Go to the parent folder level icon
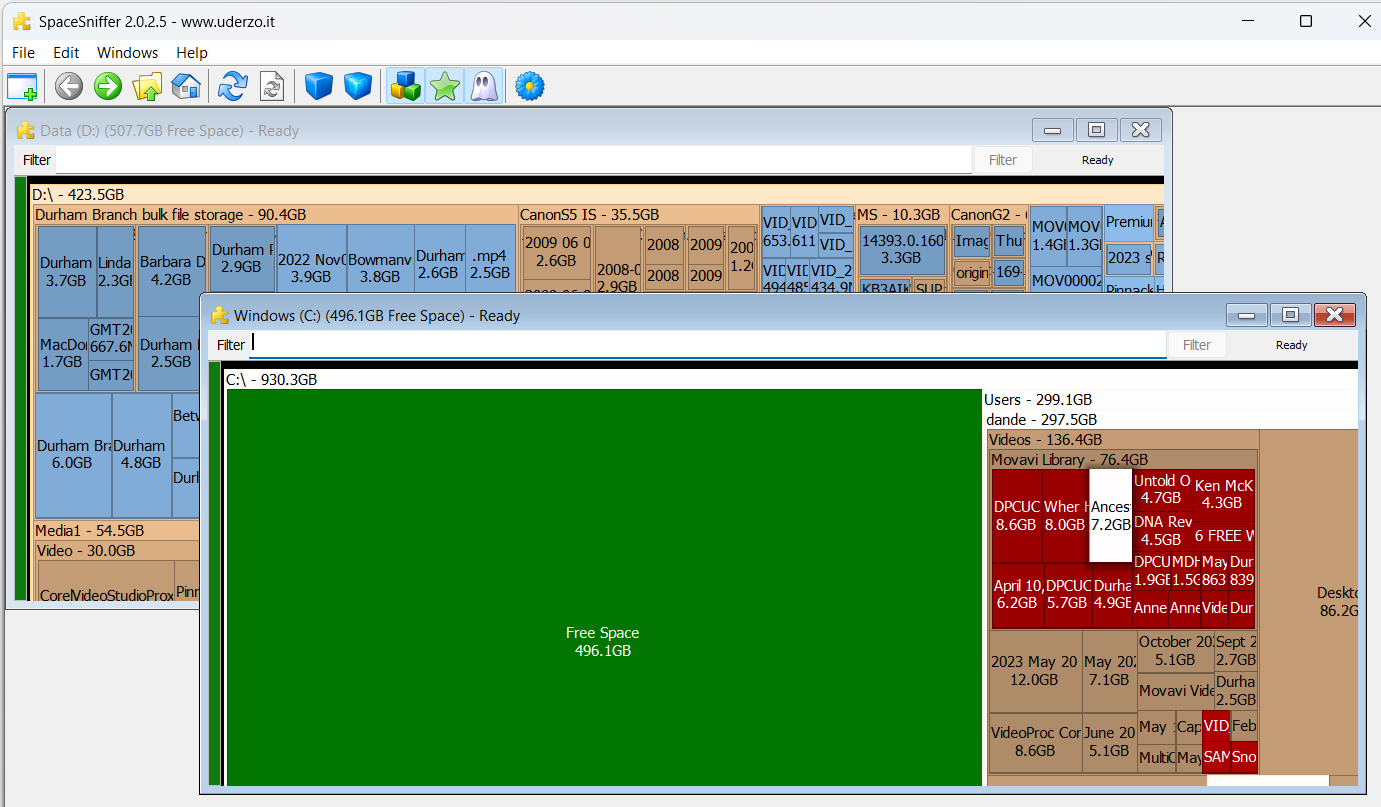 click(x=147, y=87)
